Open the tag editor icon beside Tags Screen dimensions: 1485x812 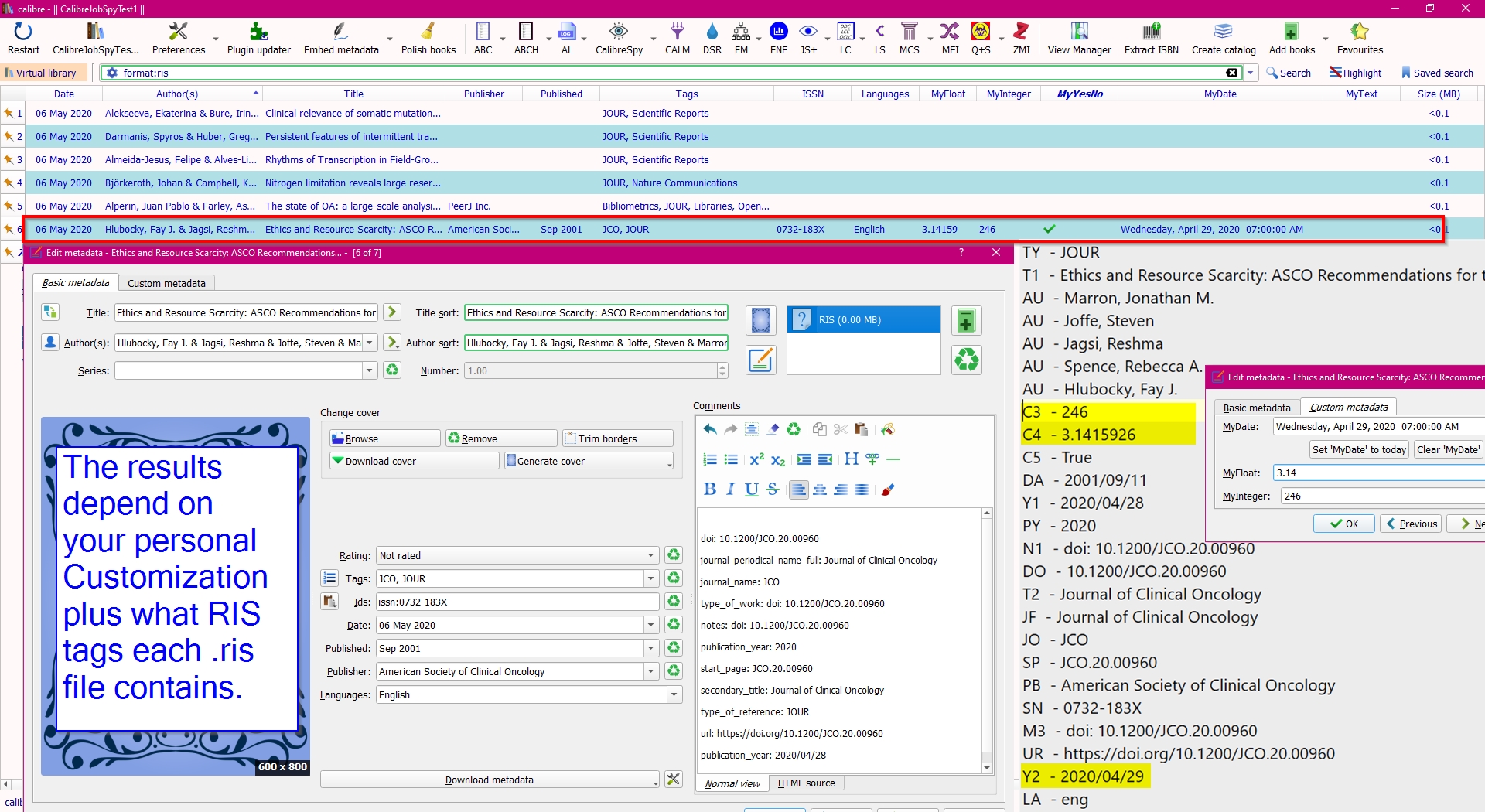329,578
